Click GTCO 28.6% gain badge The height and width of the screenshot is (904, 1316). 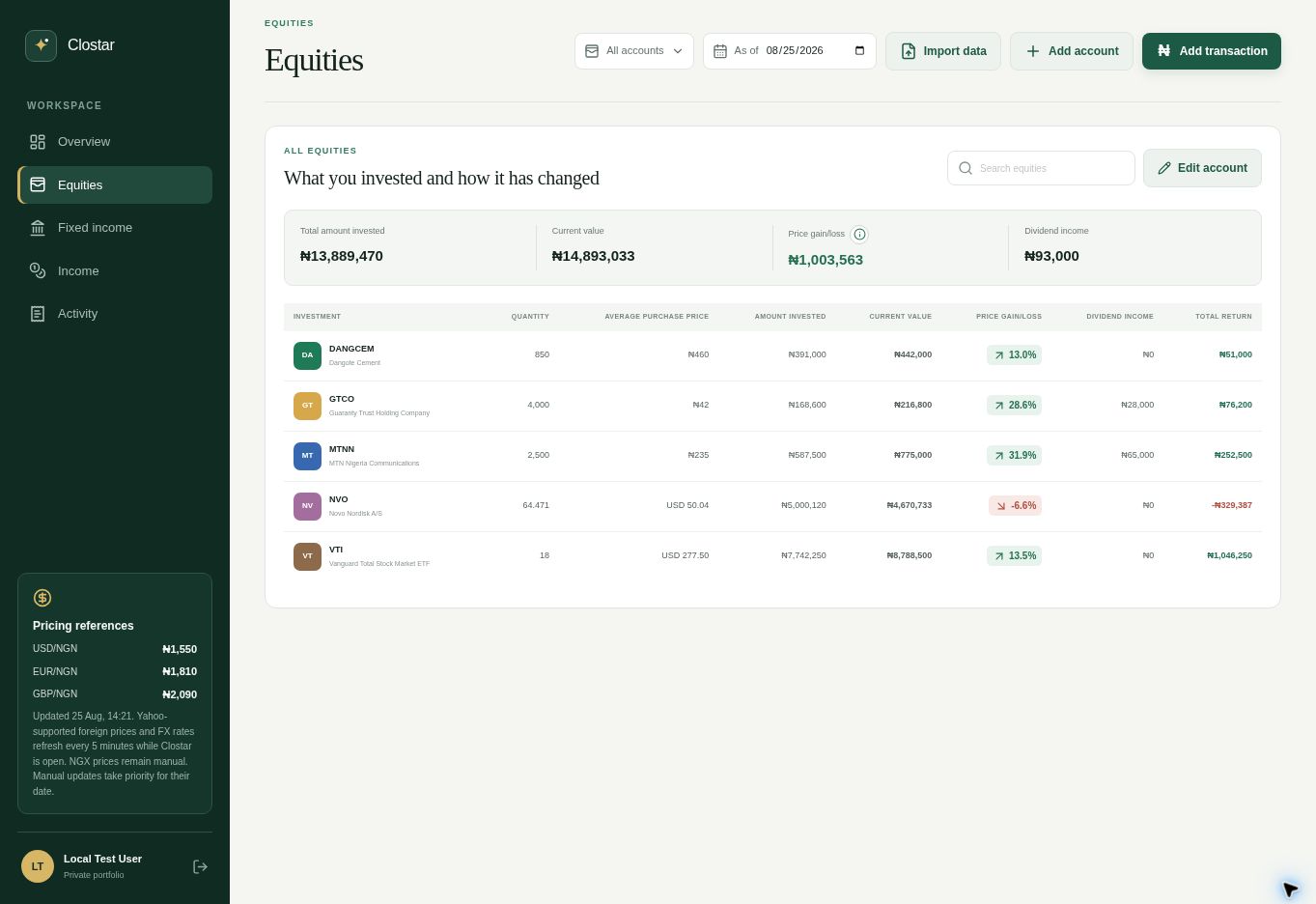[1014, 406]
